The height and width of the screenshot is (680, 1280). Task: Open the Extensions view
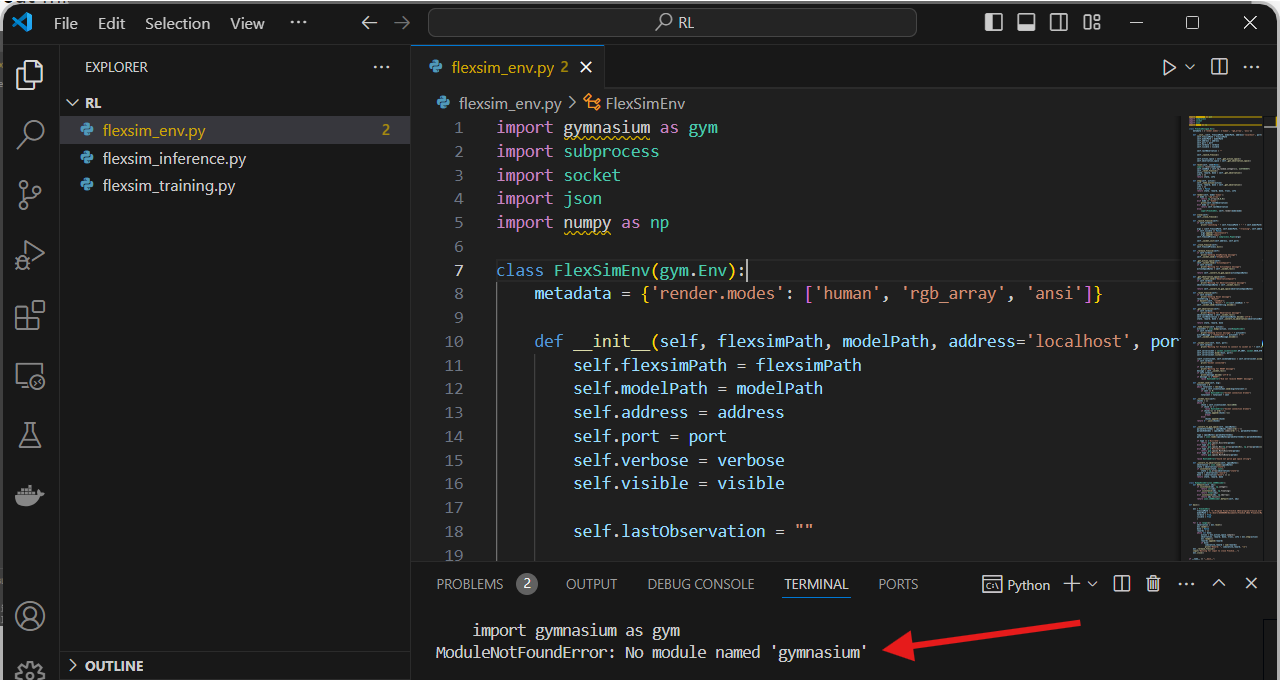point(30,316)
